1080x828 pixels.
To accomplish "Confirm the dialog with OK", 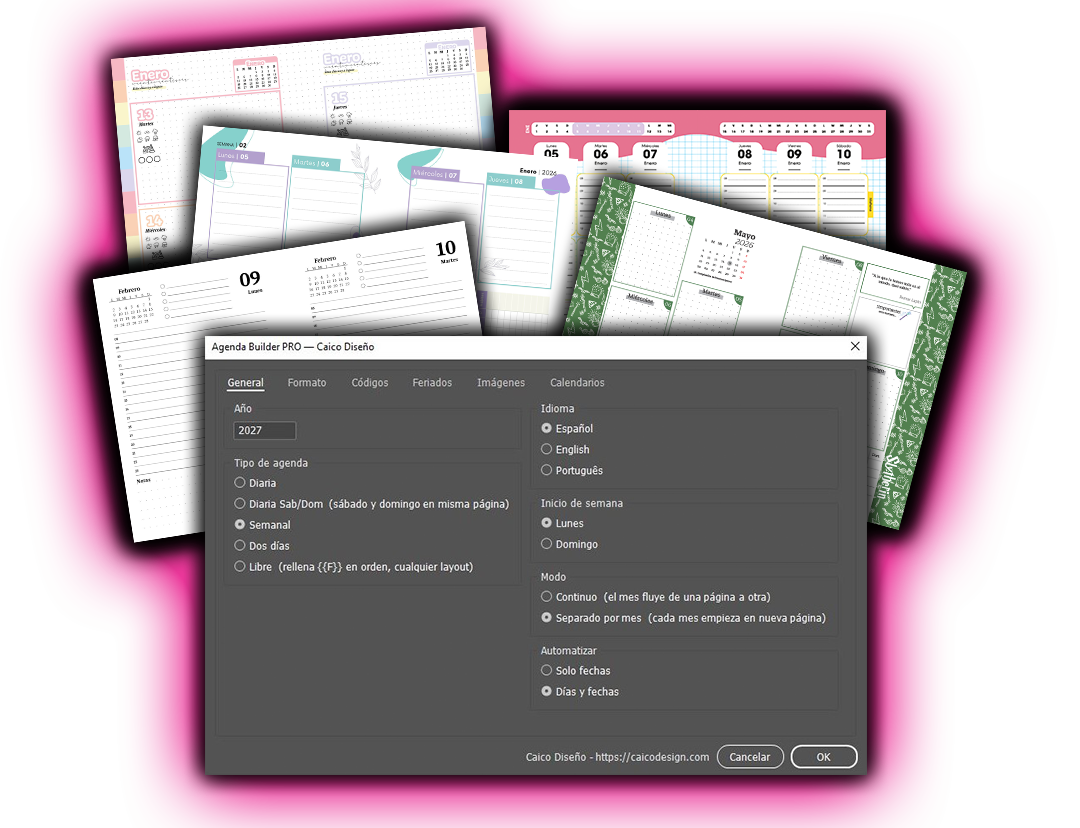I will [x=824, y=756].
